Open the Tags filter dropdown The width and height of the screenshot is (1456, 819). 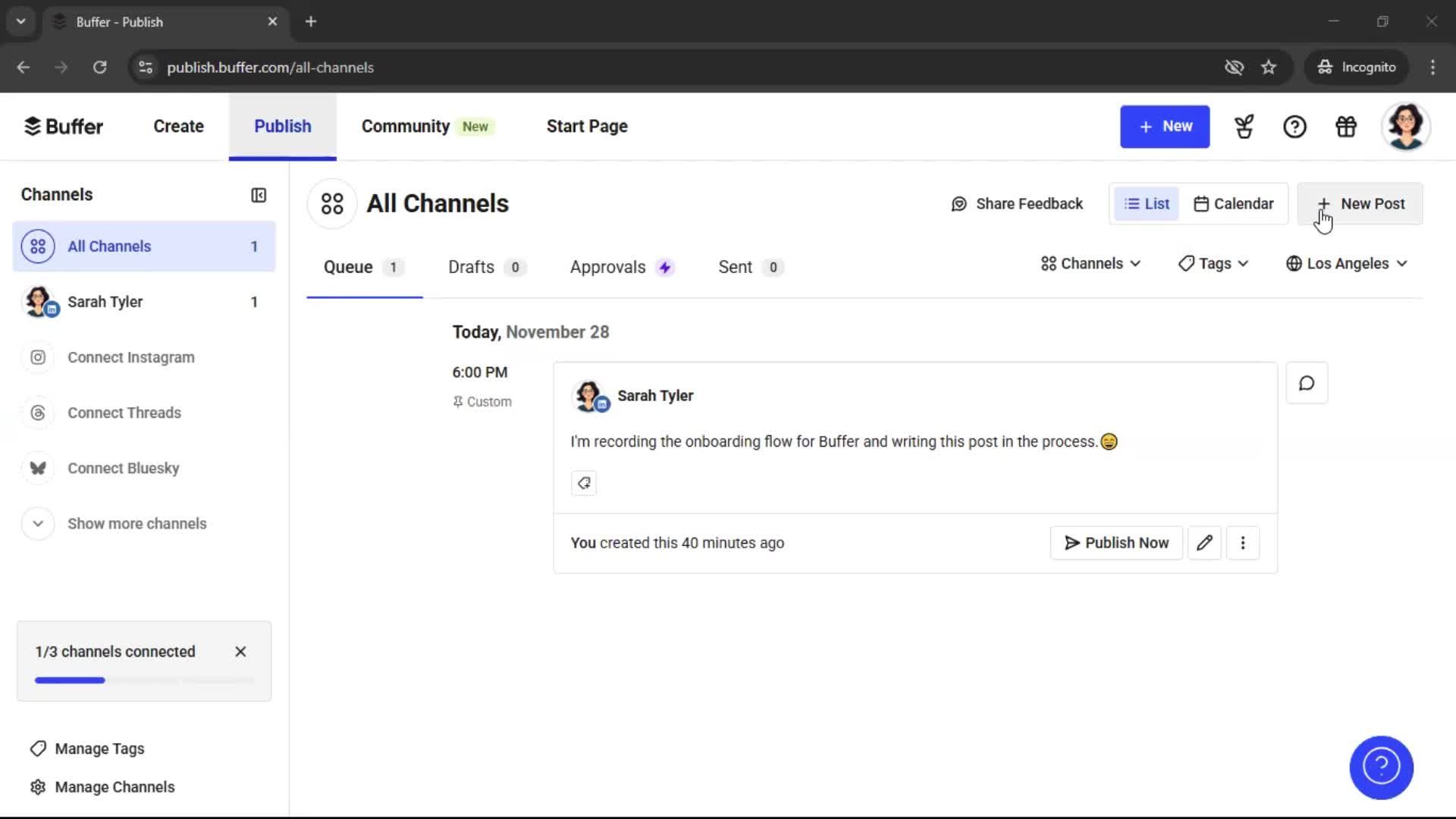pyautogui.click(x=1213, y=263)
